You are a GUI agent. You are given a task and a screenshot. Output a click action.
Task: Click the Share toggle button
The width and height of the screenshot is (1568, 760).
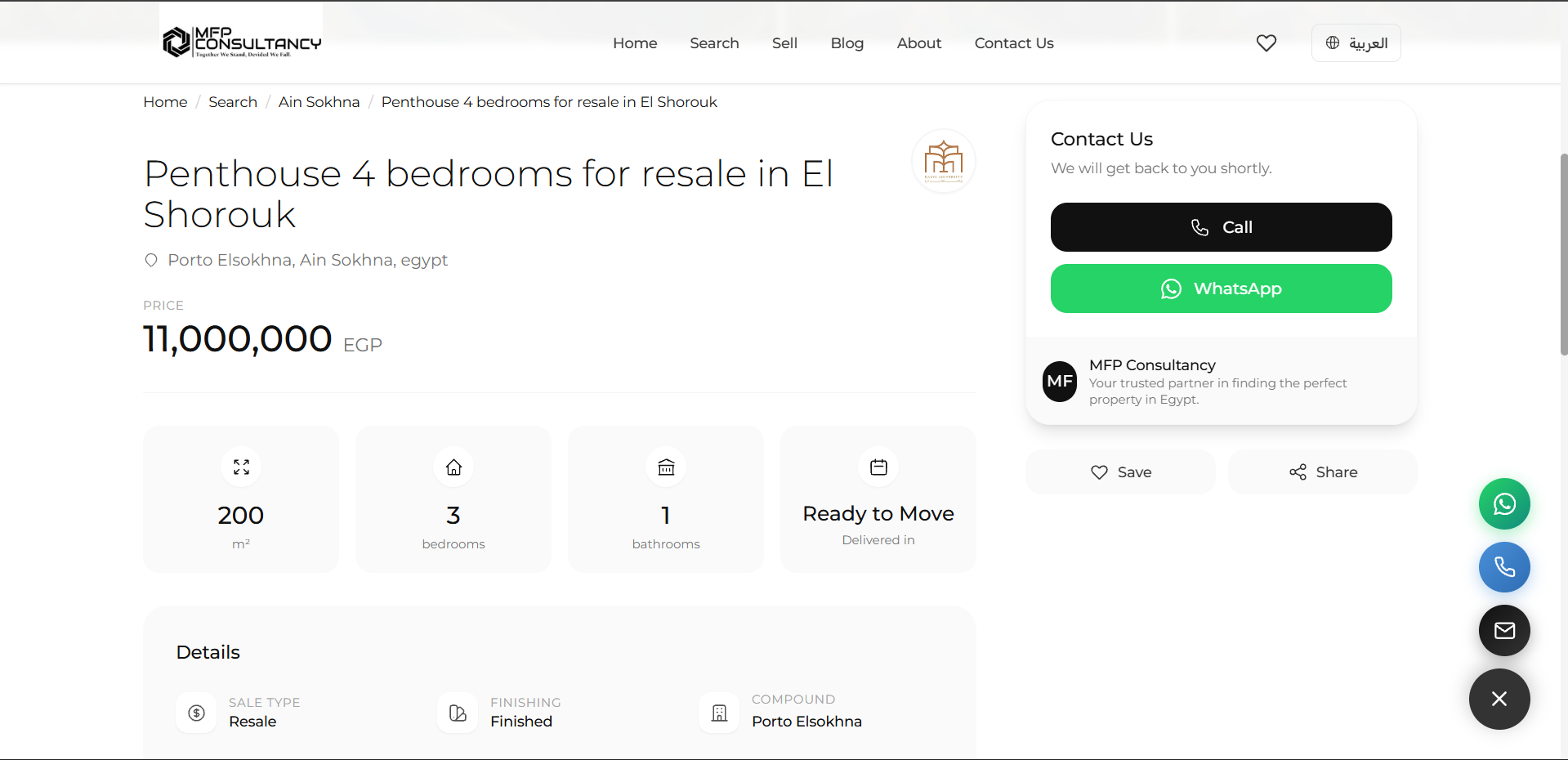tap(1323, 472)
